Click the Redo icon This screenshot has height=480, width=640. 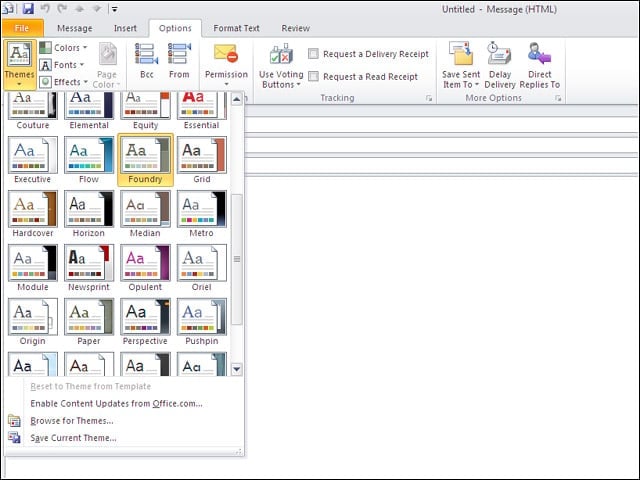tap(62, 9)
